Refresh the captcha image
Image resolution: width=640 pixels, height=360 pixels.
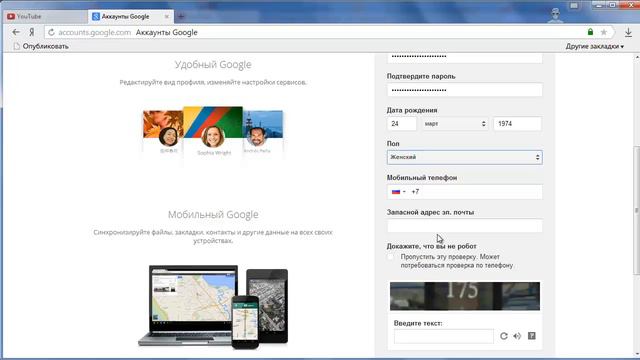504,336
